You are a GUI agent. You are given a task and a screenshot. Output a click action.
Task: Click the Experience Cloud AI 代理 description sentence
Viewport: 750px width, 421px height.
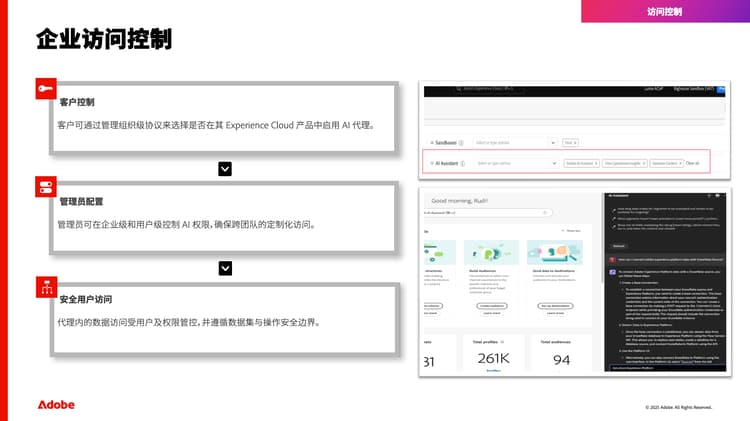coord(216,125)
